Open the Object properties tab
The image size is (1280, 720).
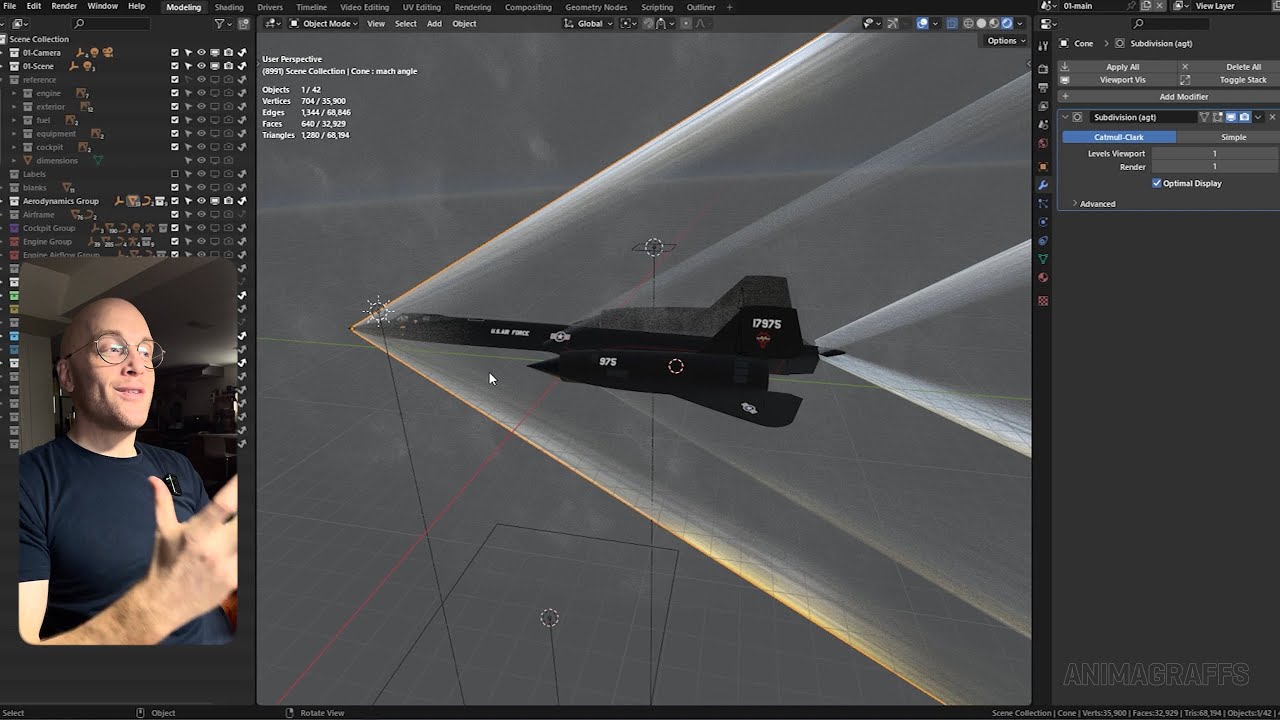(x=1043, y=166)
